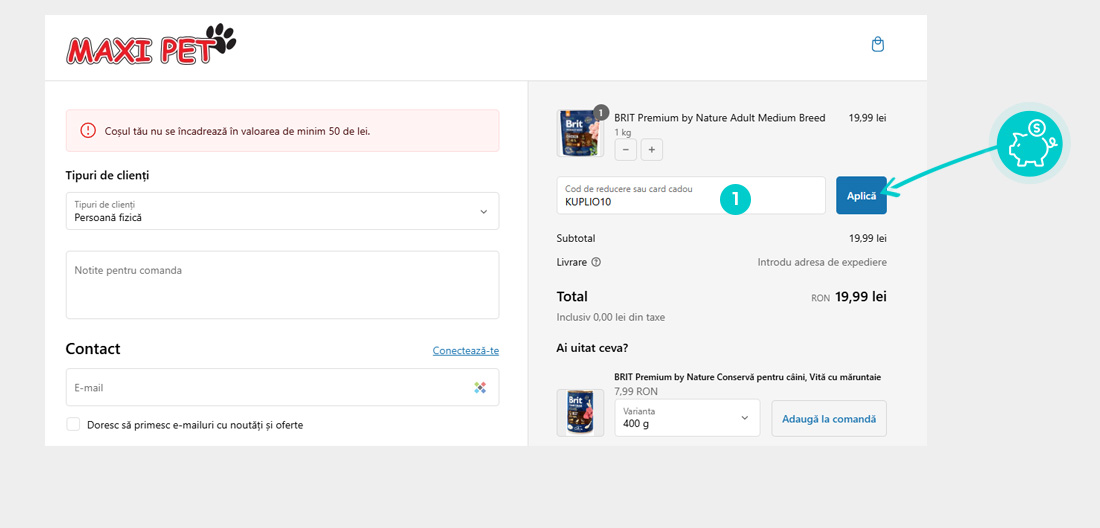Click the colorful icon in E-mail field
This screenshot has width=1100, height=528.
[480, 388]
